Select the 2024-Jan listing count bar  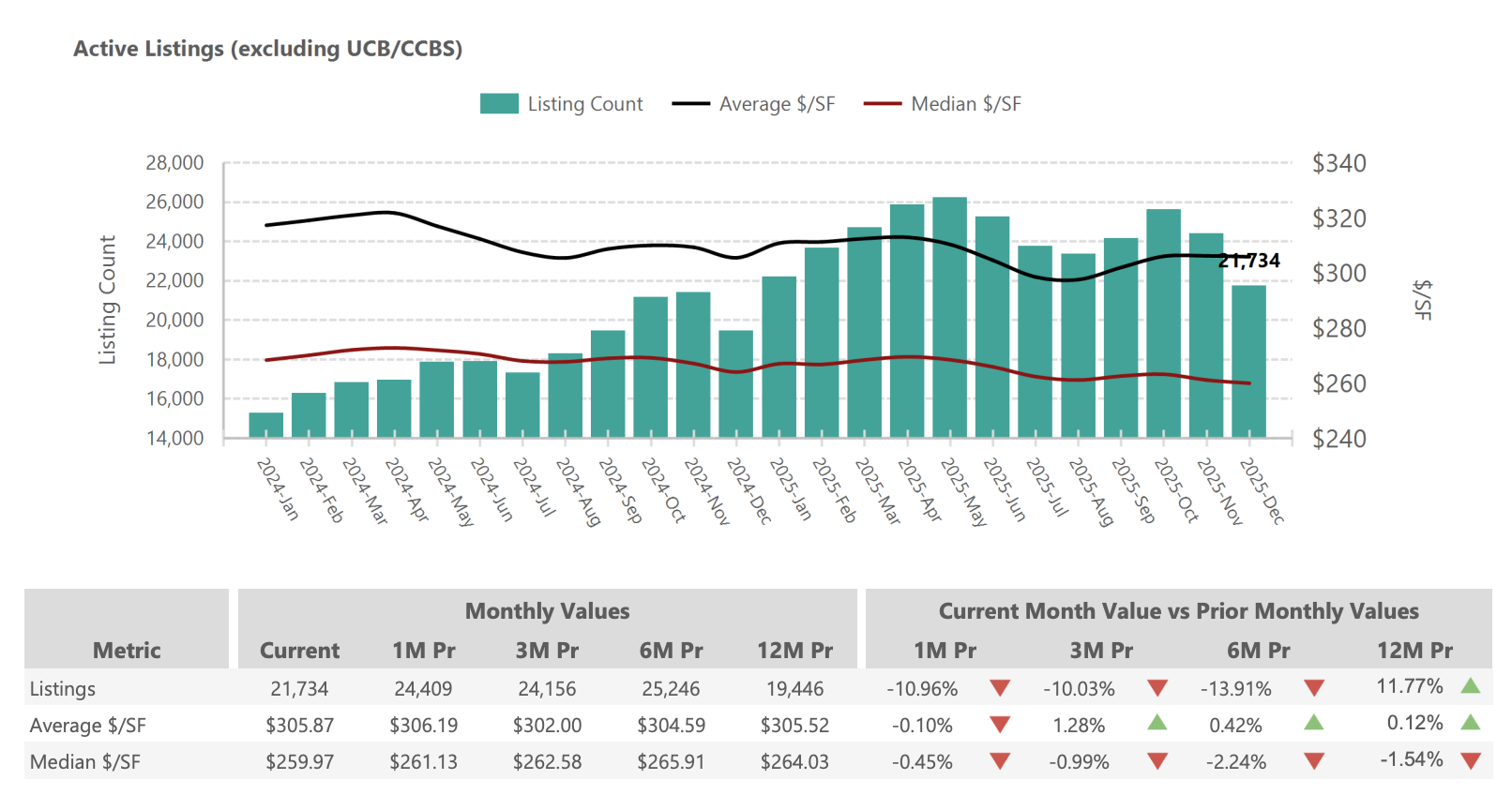(x=266, y=425)
